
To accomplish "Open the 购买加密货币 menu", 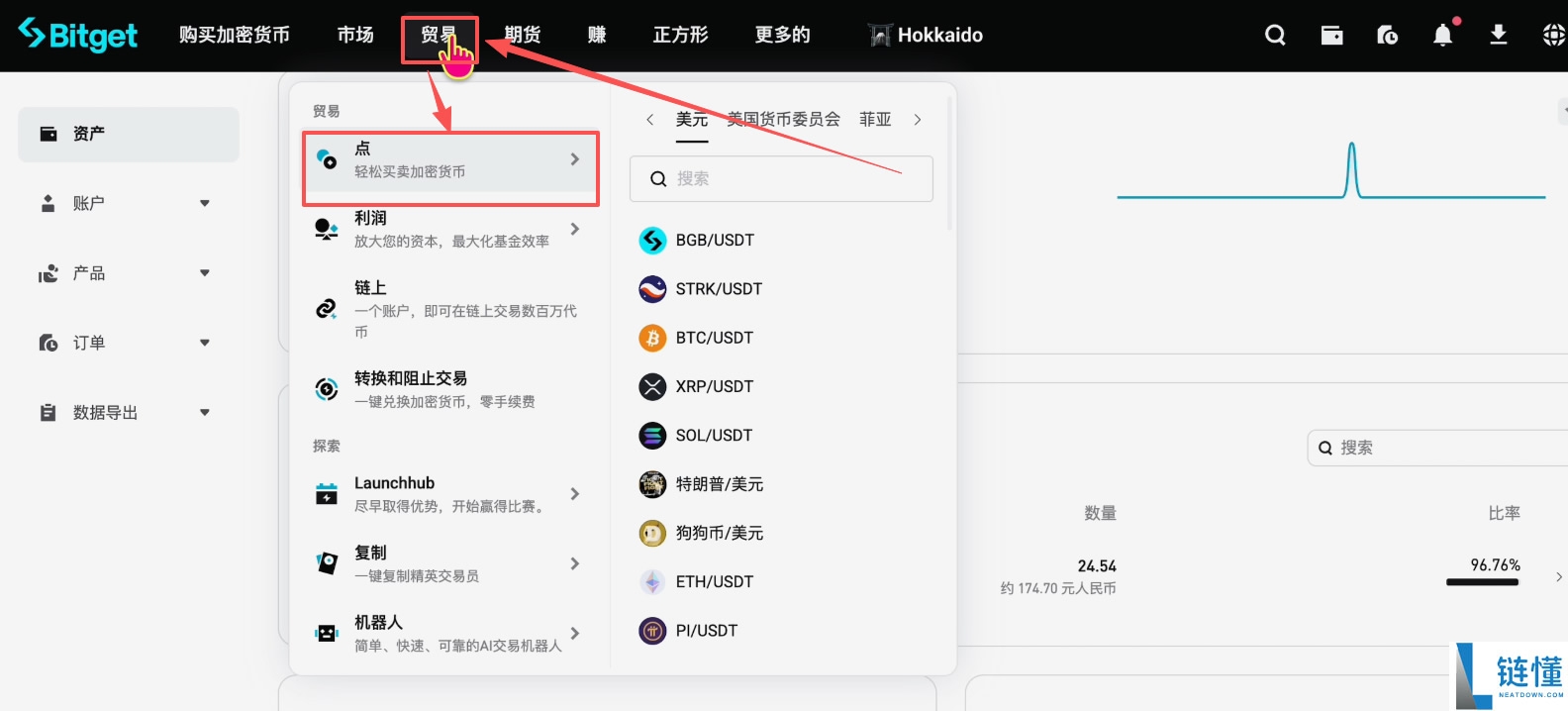I will 235,35.
